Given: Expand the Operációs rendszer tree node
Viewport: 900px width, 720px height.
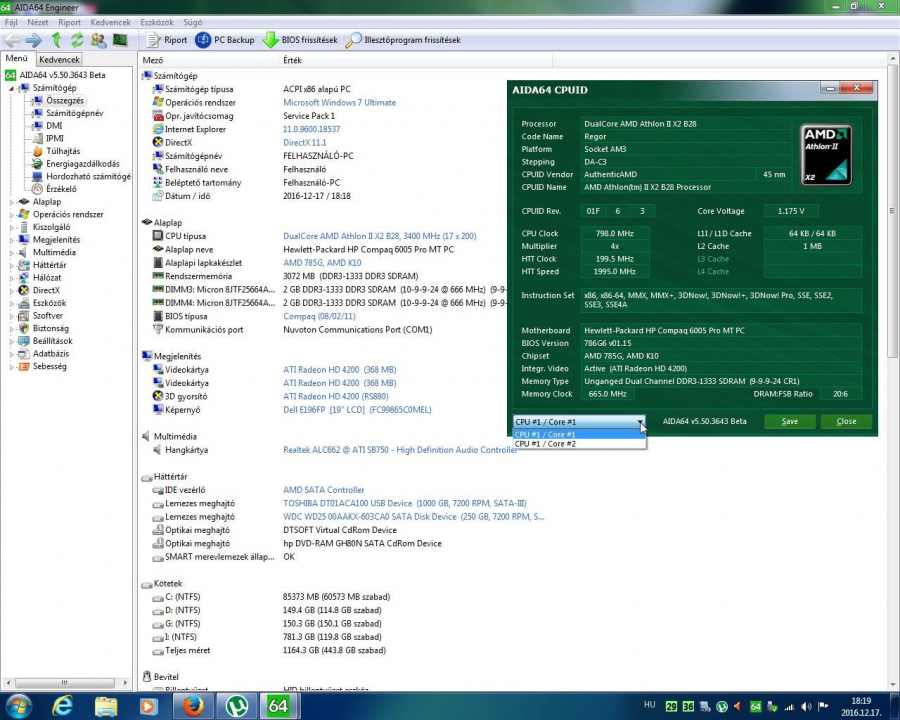Looking at the screenshot, I should 11,215.
